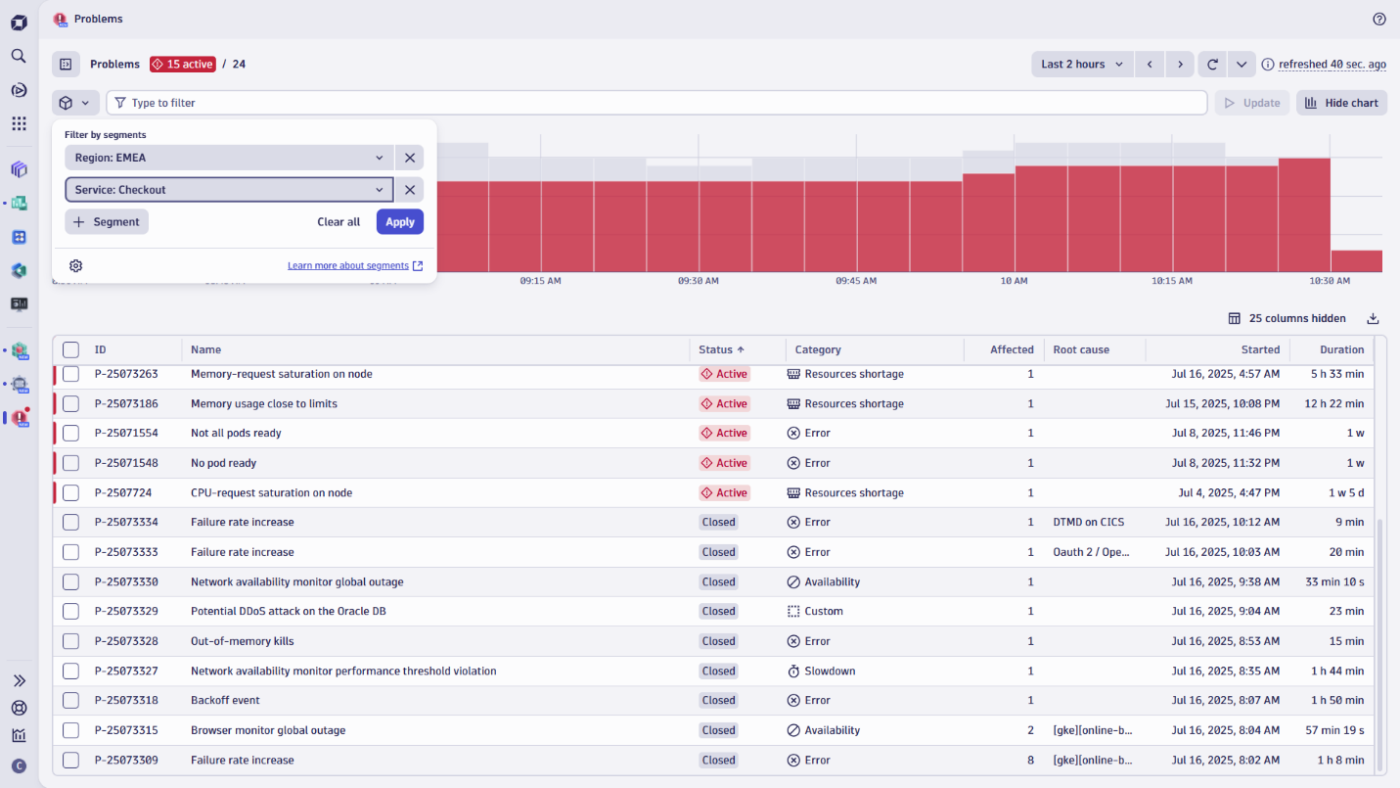Open the search icon in left sidebar

coord(18,56)
